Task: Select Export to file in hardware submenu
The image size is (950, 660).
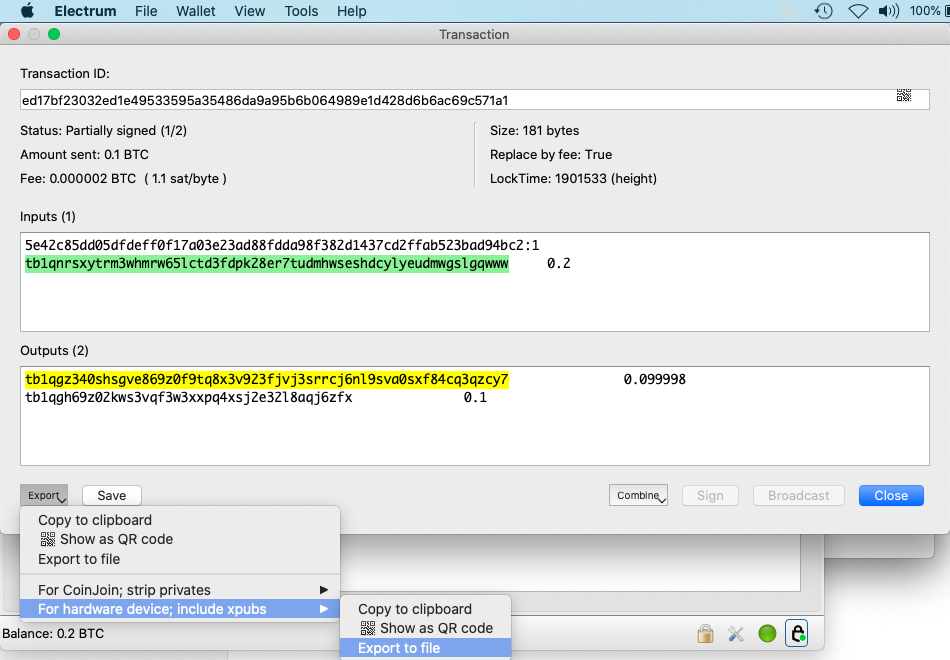Action: point(425,648)
